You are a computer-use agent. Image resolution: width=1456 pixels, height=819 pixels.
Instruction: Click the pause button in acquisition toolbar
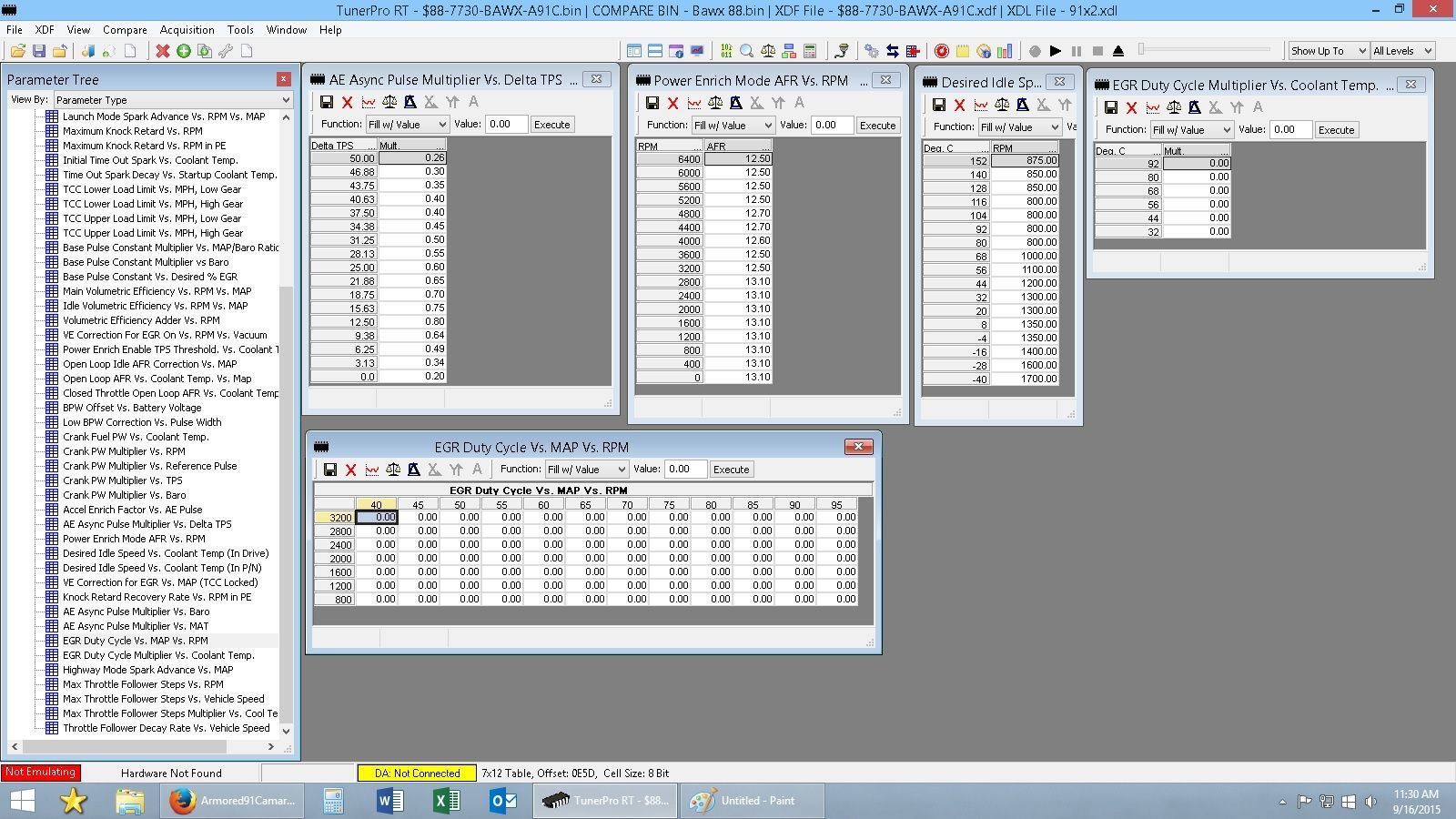point(1077,51)
